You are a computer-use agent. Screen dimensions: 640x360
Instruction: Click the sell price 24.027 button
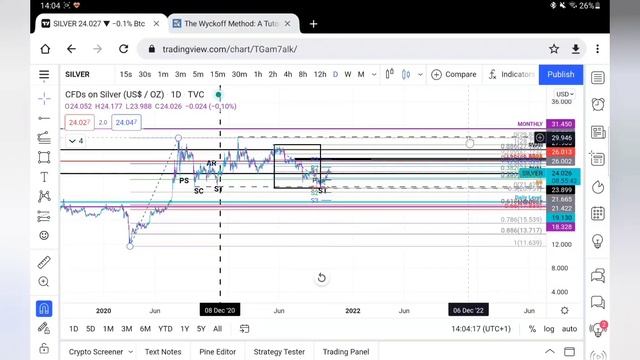click(x=79, y=122)
